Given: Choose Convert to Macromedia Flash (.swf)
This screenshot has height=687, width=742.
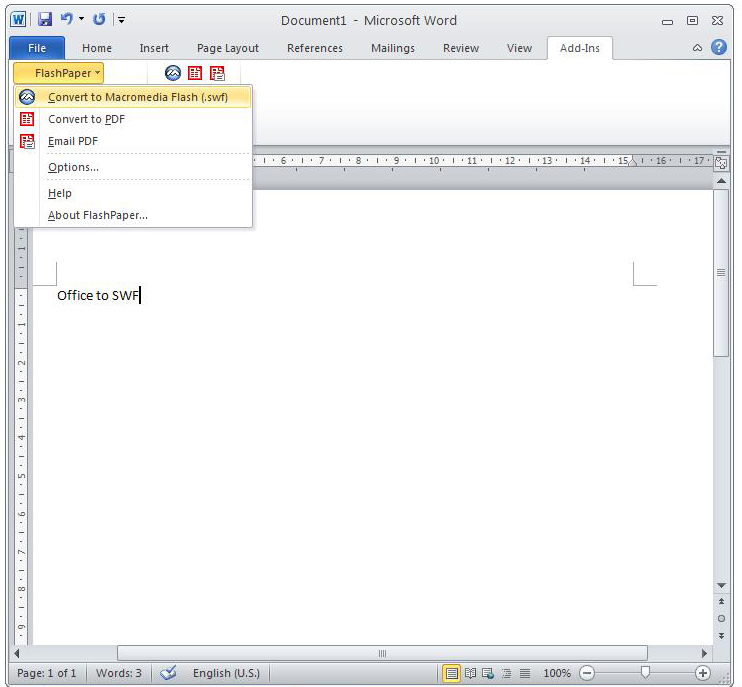Looking at the screenshot, I should (133, 97).
